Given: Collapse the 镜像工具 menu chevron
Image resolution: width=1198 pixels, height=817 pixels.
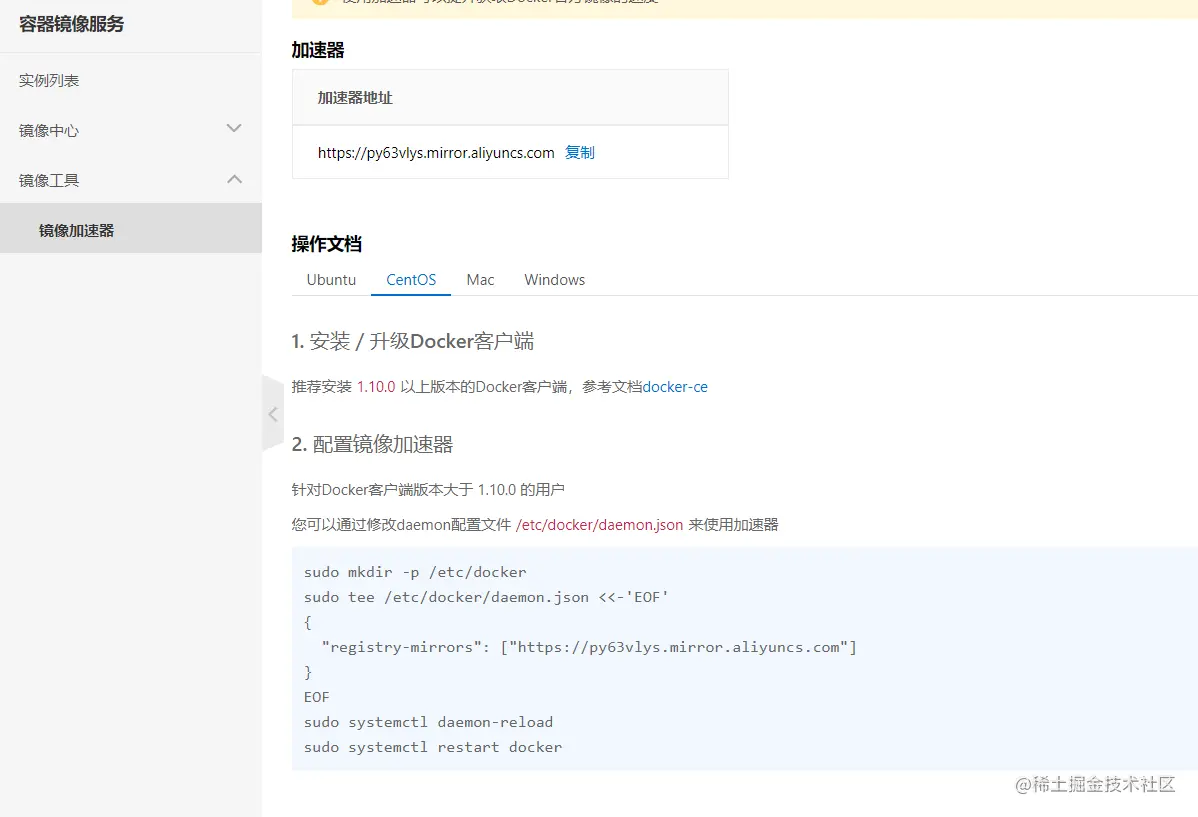Looking at the screenshot, I should point(234,179).
